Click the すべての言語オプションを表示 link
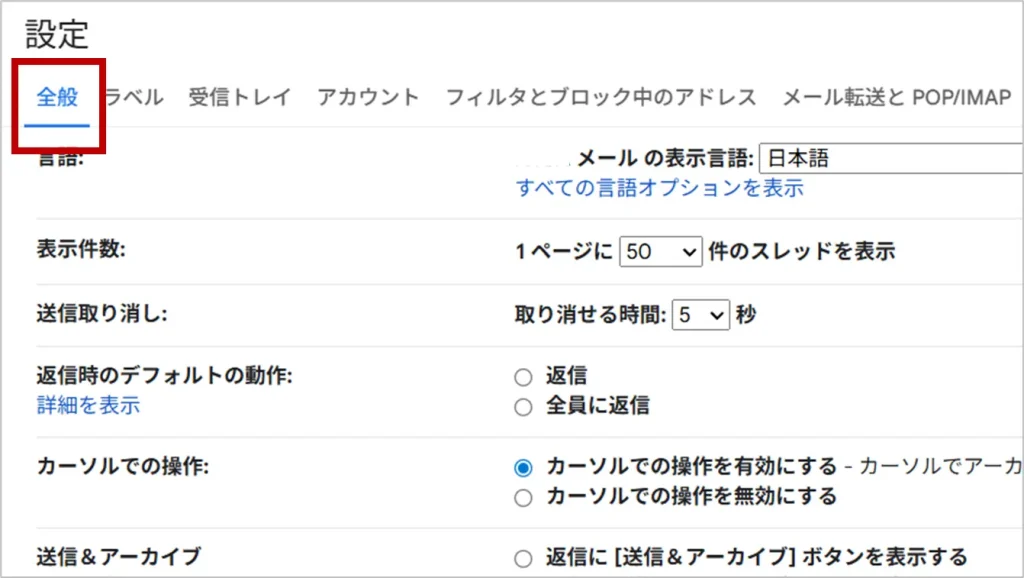This screenshot has height=578, width=1024. [659, 188]
